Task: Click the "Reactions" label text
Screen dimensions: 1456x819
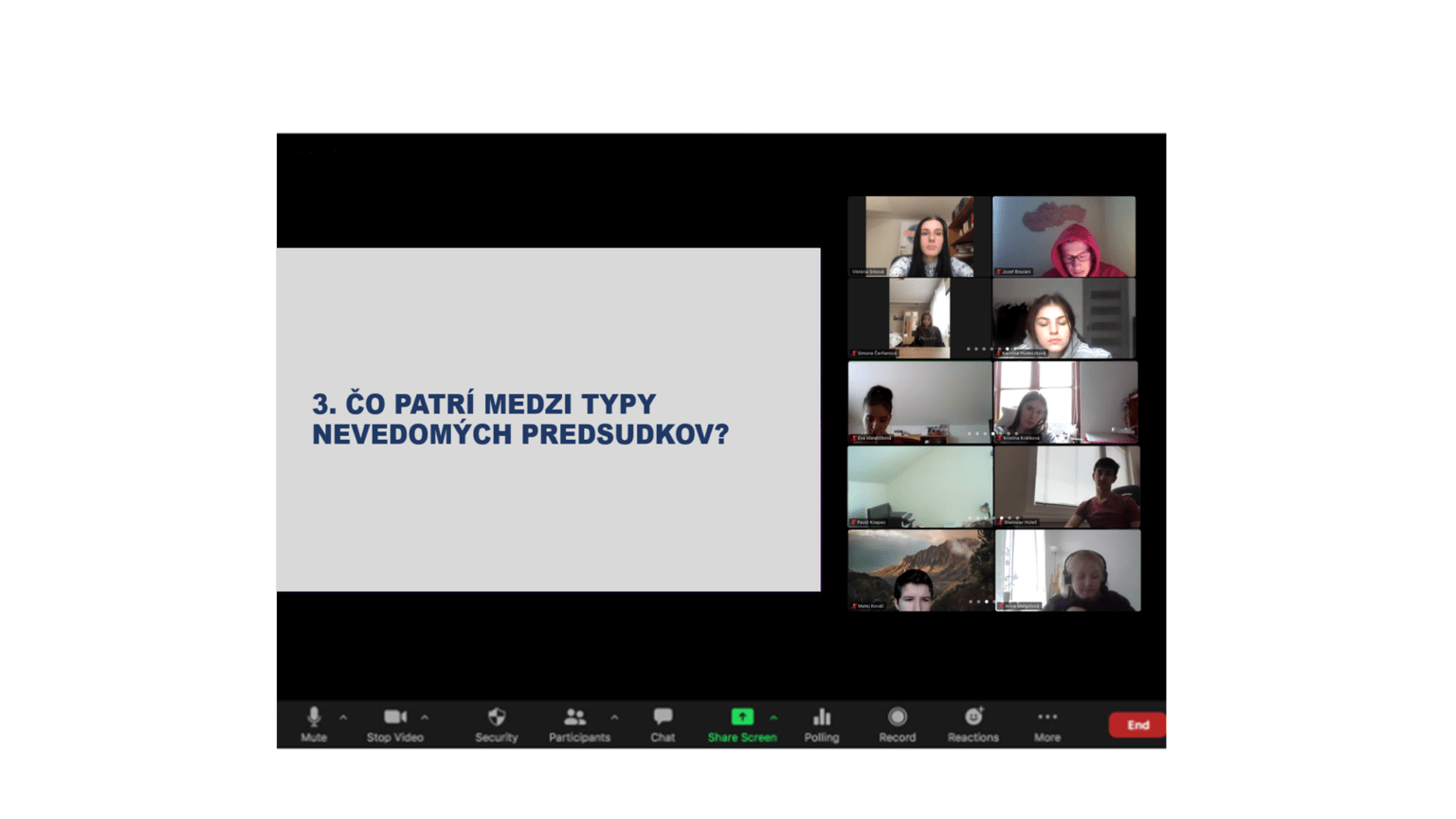Action: [974, 737]
